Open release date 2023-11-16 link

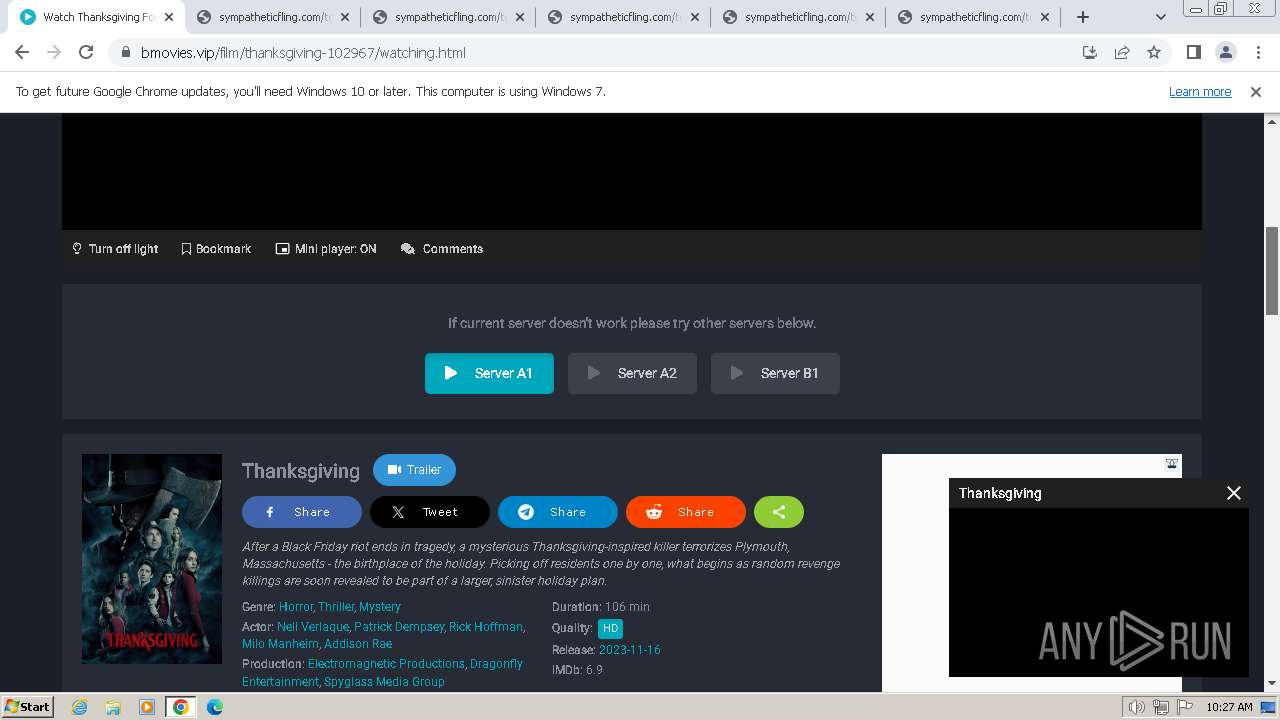tap(630, 650)
